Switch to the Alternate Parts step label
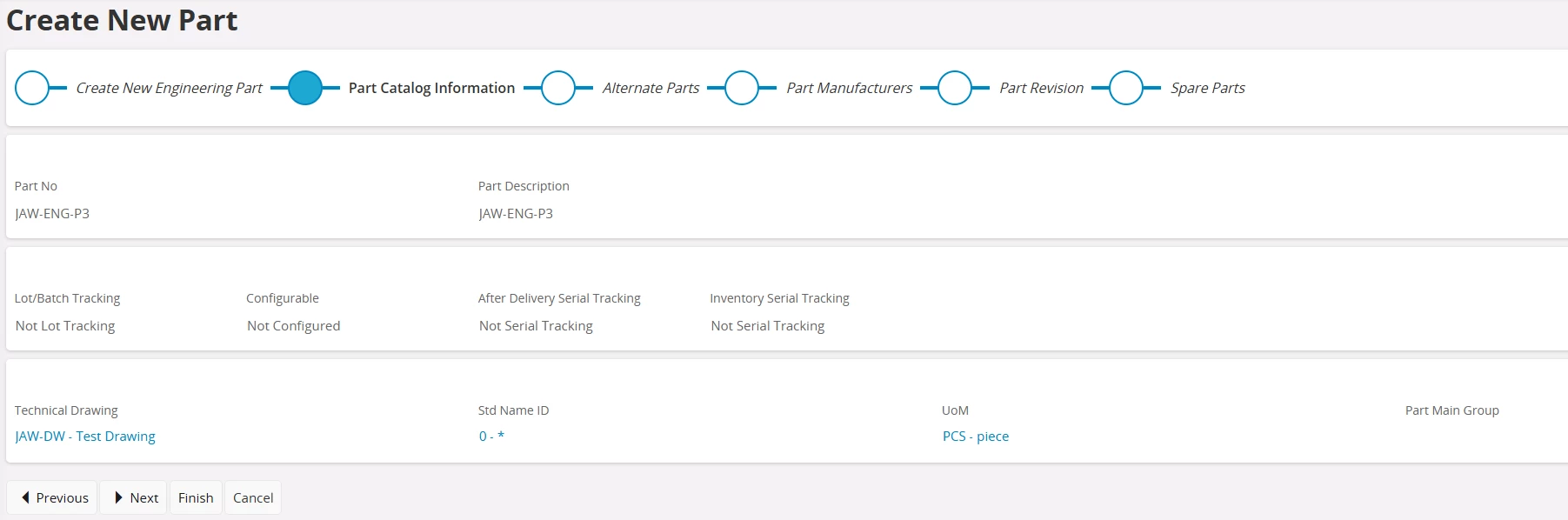Image resolution: width=1568 pixels, height=520 pixels. [x=651, y=88]
